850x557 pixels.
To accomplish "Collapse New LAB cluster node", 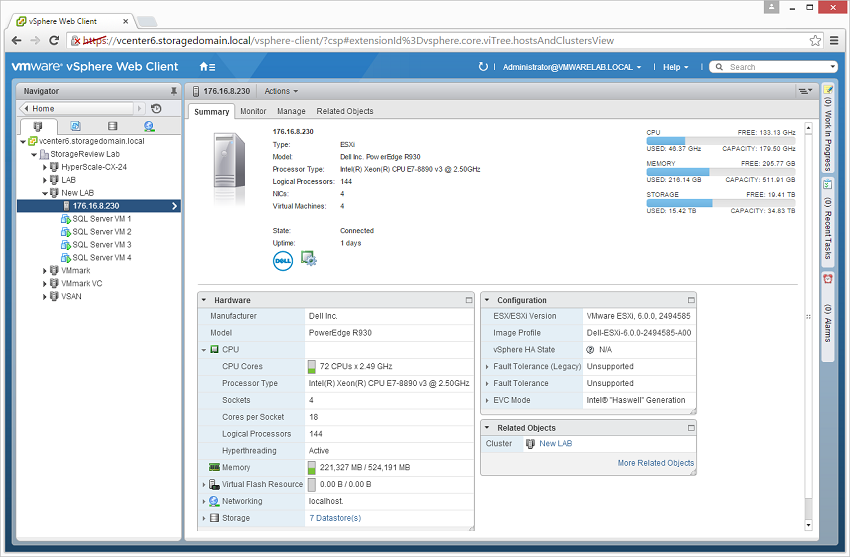I will click(45, 193).
